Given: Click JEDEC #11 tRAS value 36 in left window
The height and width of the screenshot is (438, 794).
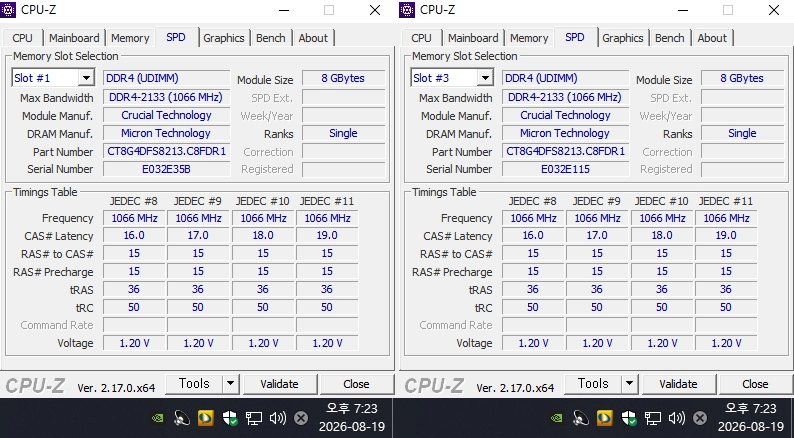Looking at the screenshot, I should [x=327, y=289].
